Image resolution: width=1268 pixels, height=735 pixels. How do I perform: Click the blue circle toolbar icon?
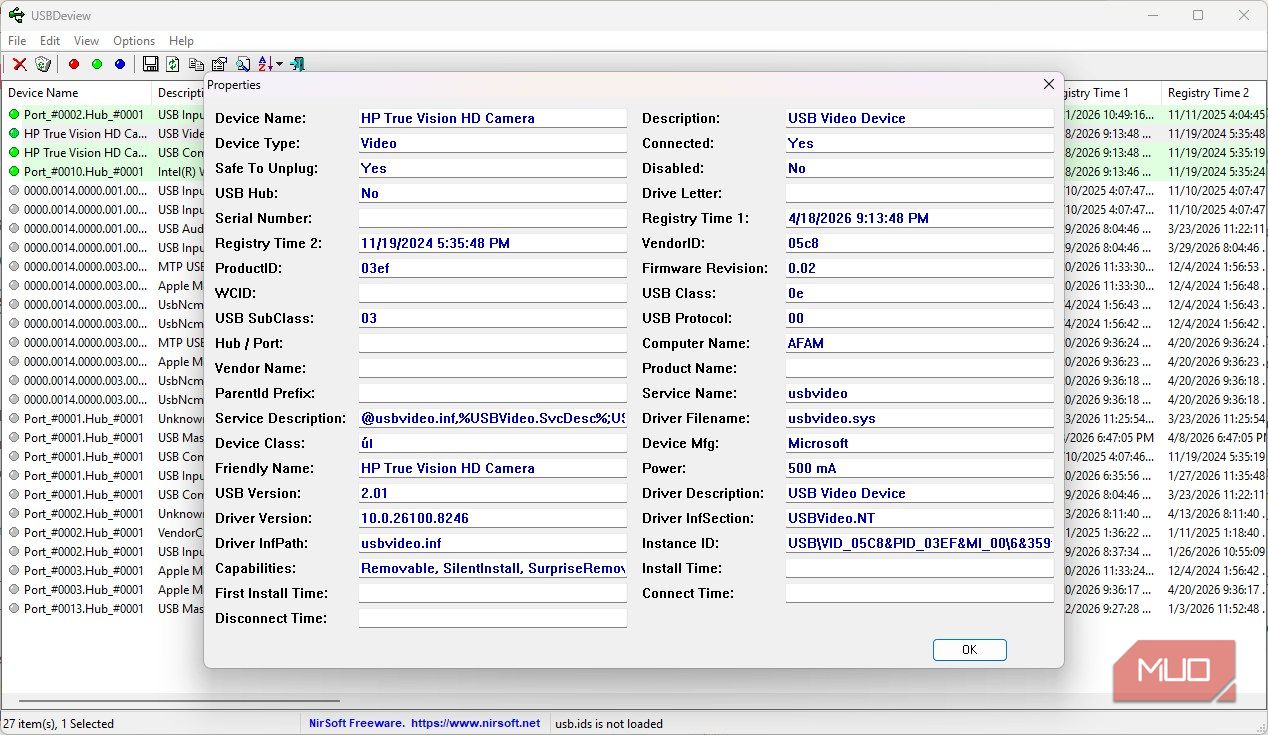pos(120,64)
